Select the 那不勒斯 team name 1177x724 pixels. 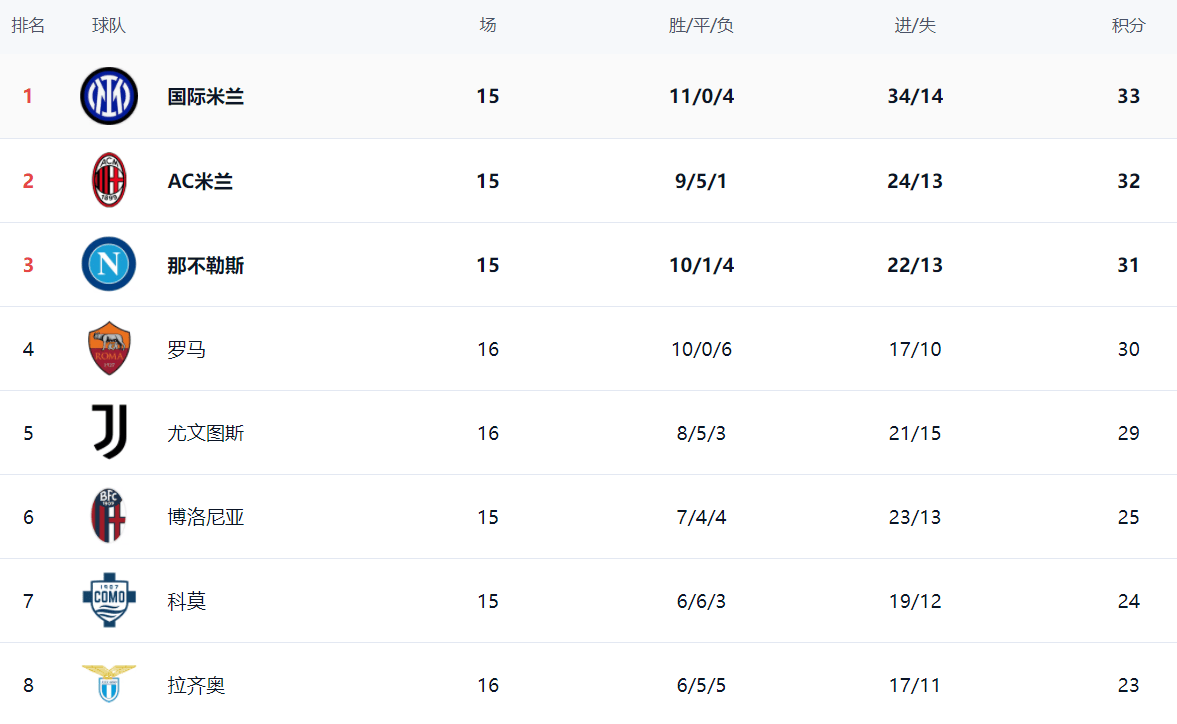tap(206, 265)
